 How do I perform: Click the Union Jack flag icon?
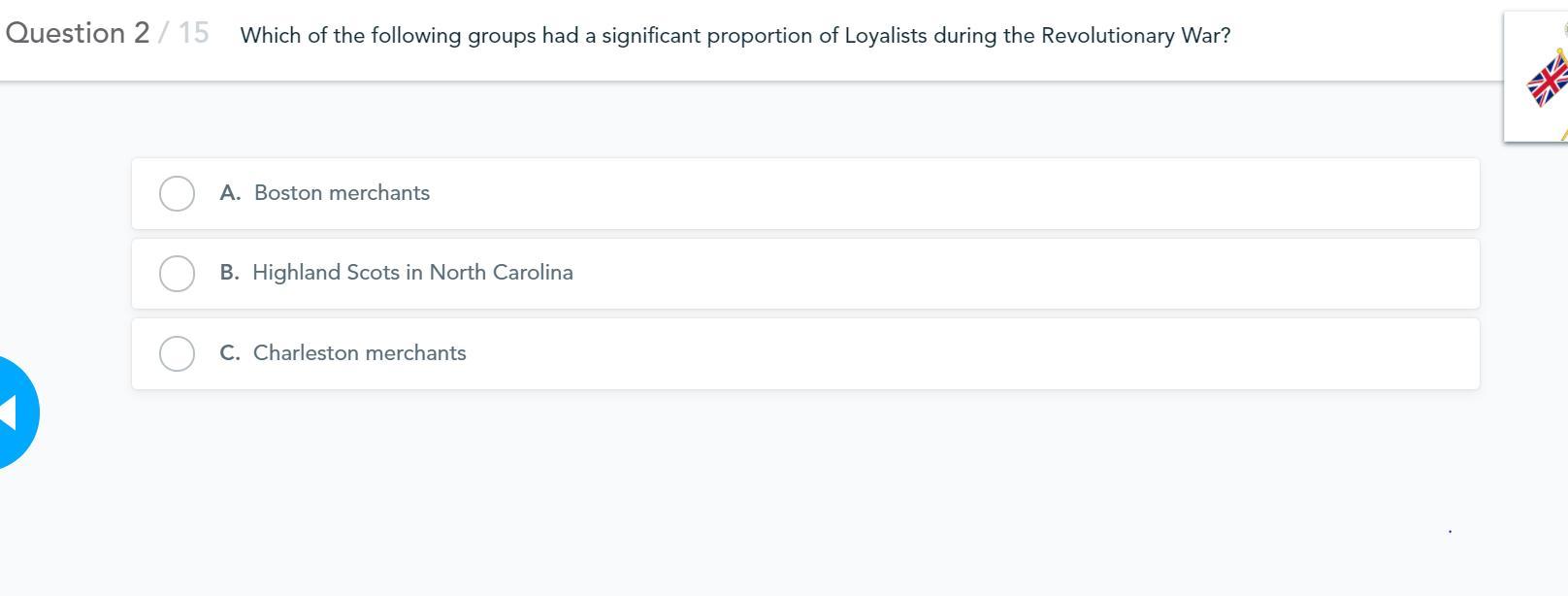click(x=1549, y=81)
